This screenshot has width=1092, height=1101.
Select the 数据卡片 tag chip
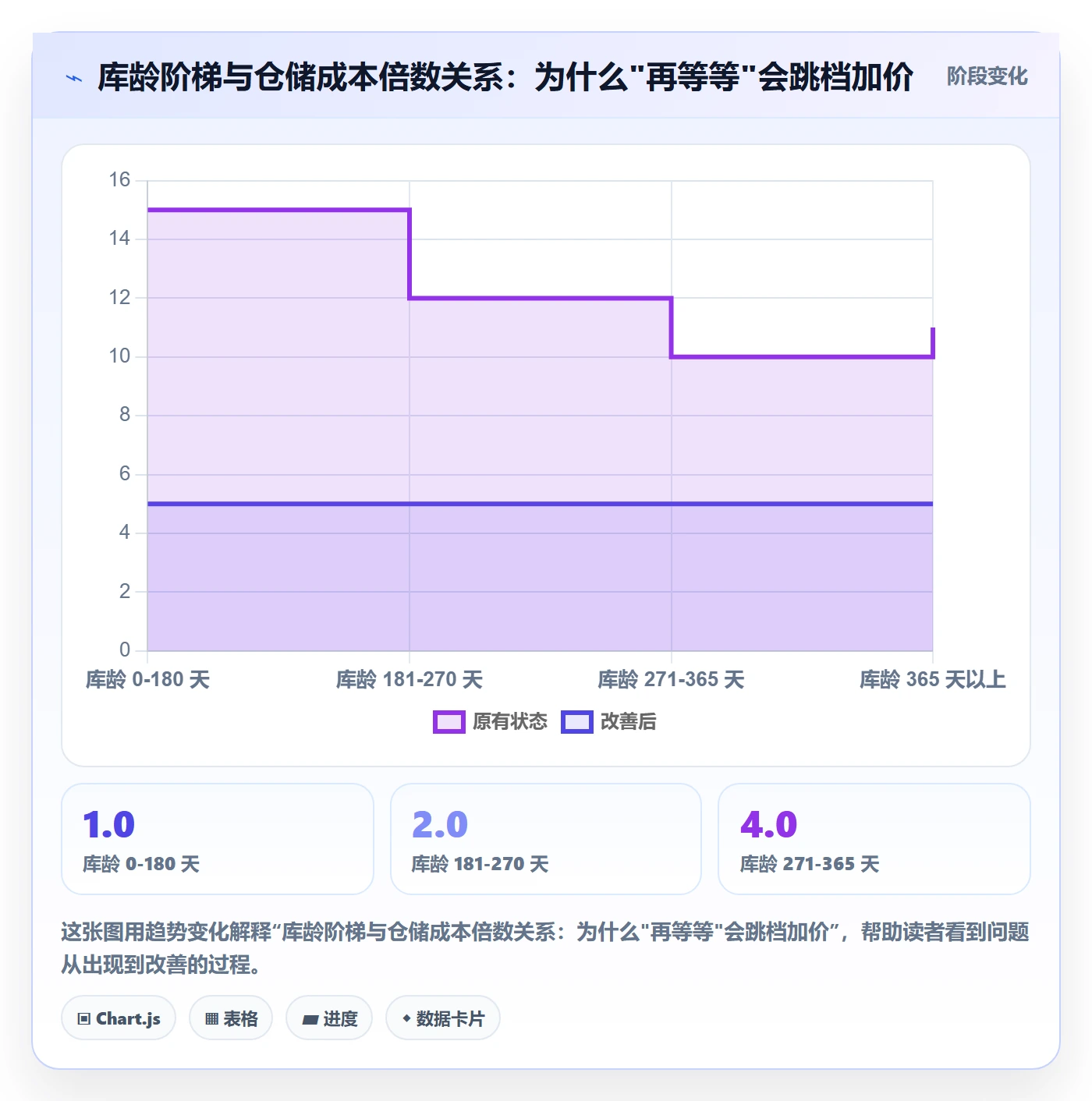point(443,1018)
